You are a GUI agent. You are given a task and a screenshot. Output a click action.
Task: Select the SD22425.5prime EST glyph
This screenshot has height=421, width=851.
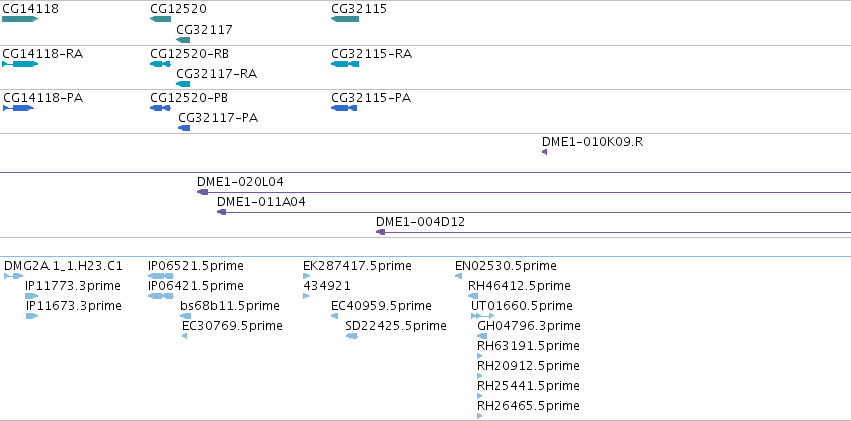point(352,336)
